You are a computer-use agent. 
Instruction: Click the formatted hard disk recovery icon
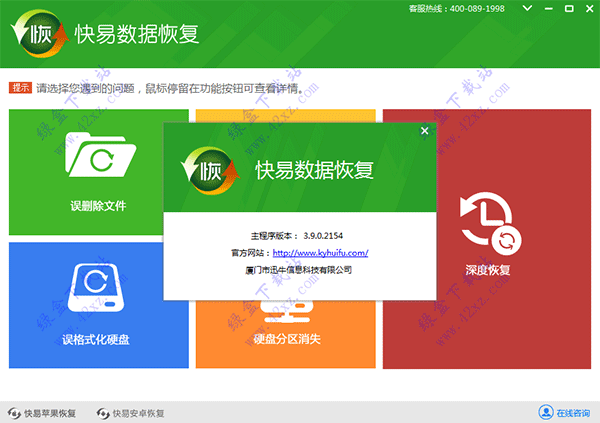click(x=96, y=288)
